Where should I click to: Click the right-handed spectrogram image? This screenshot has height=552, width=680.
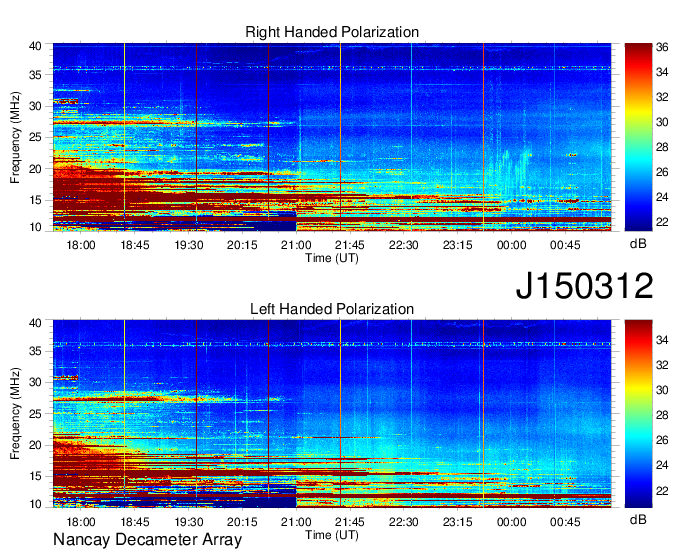[332, 137]
